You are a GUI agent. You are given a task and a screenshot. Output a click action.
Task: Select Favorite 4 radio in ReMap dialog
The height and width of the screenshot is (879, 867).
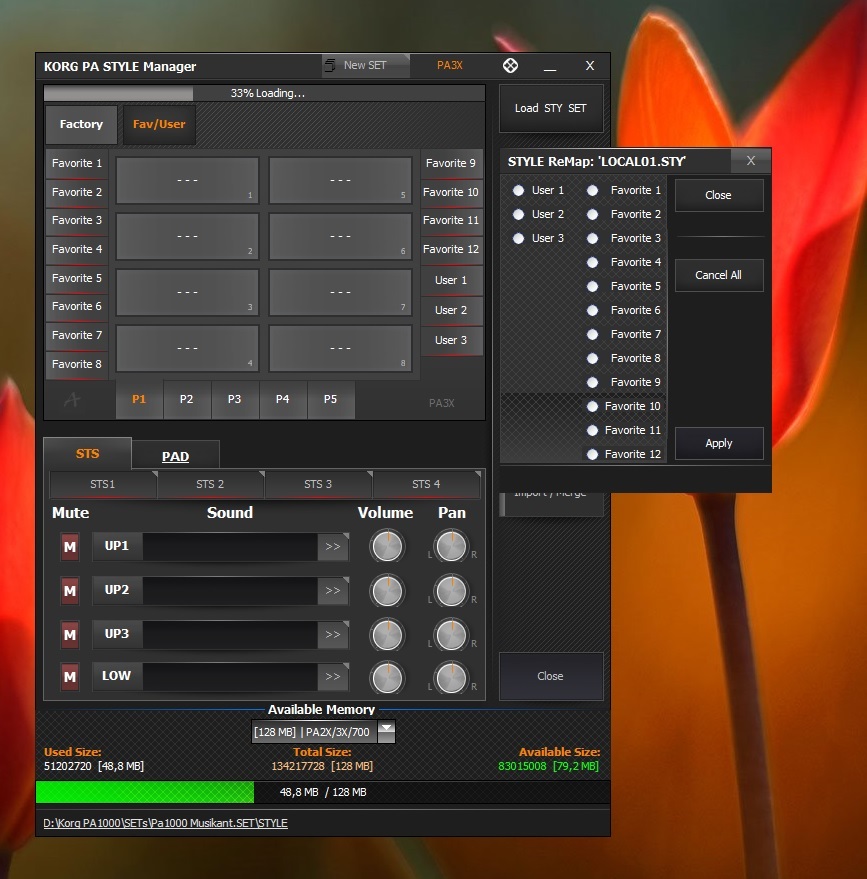[x=592, y=262]
